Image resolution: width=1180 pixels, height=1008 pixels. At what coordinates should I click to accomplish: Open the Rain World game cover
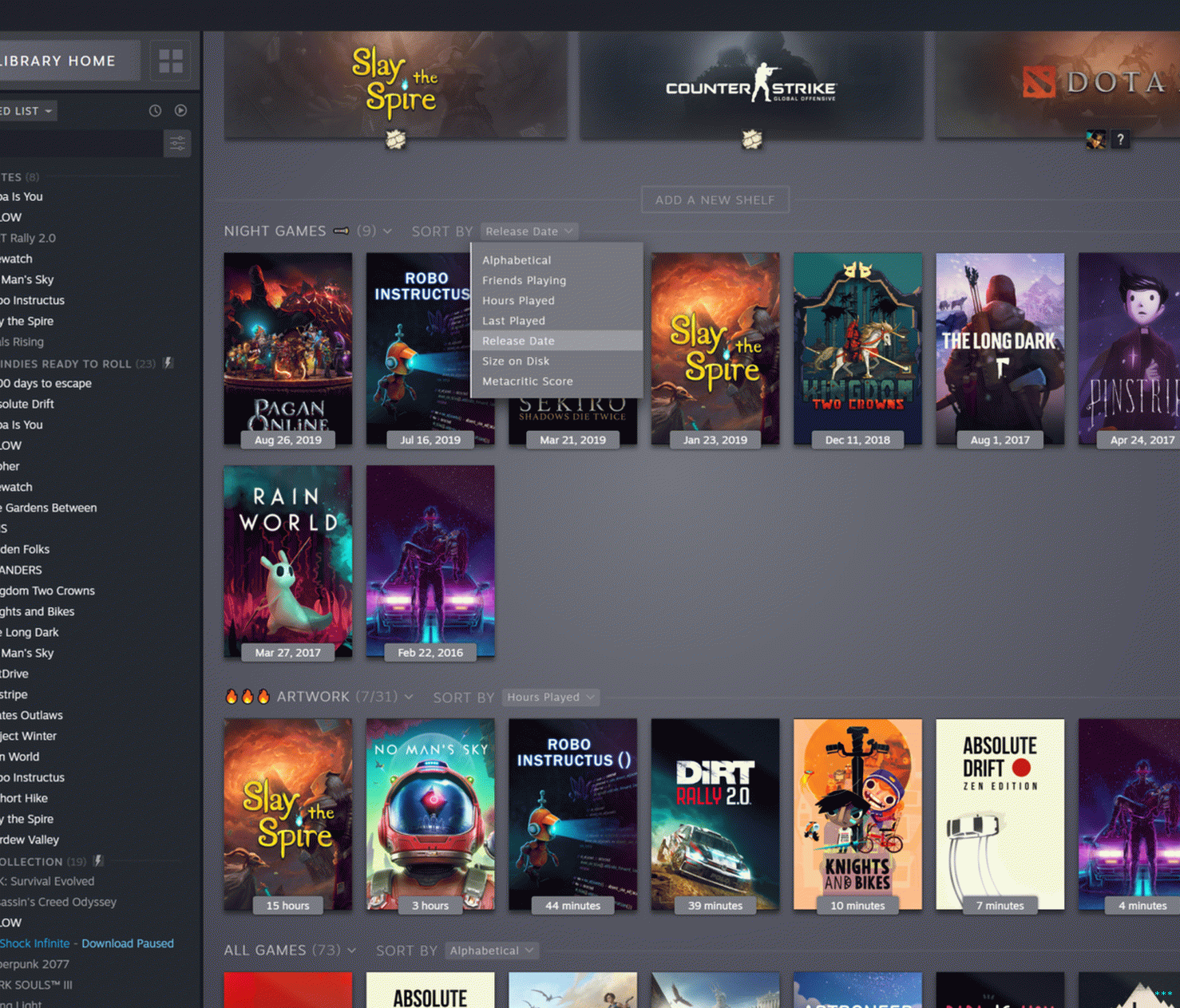287,561
